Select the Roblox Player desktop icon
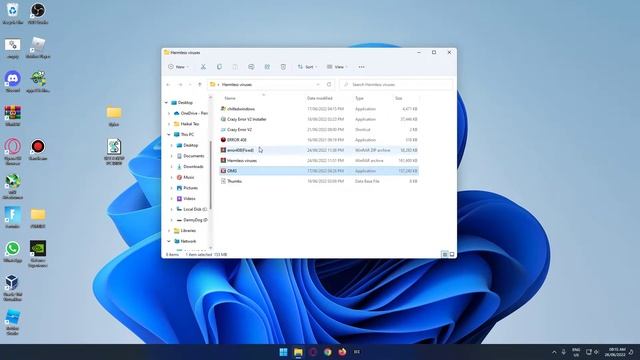 (38, 47)
